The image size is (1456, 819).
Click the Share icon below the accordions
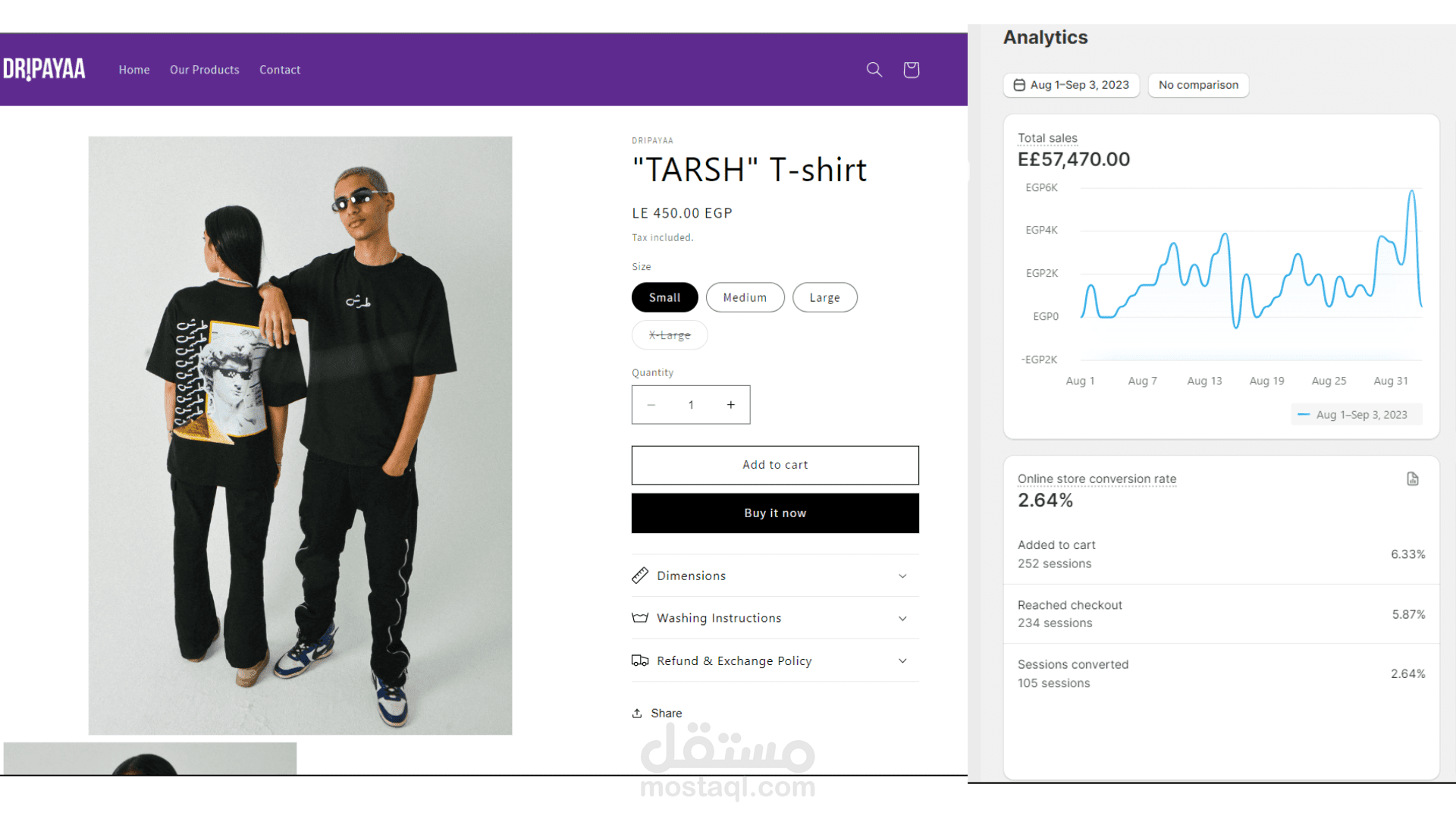tap(639, 713)
